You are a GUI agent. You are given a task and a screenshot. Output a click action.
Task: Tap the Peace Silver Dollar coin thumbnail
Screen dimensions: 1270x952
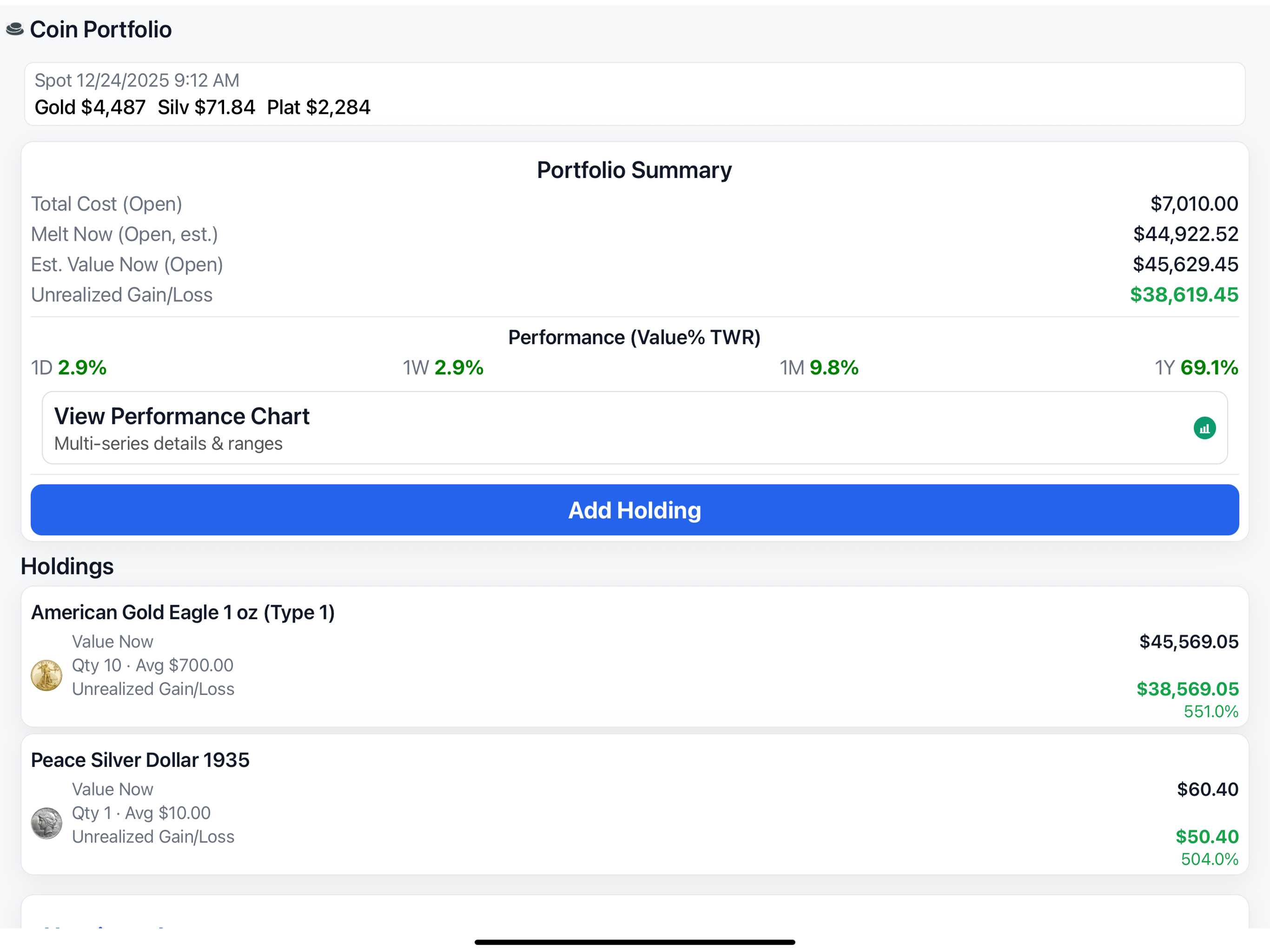(46, 823)
